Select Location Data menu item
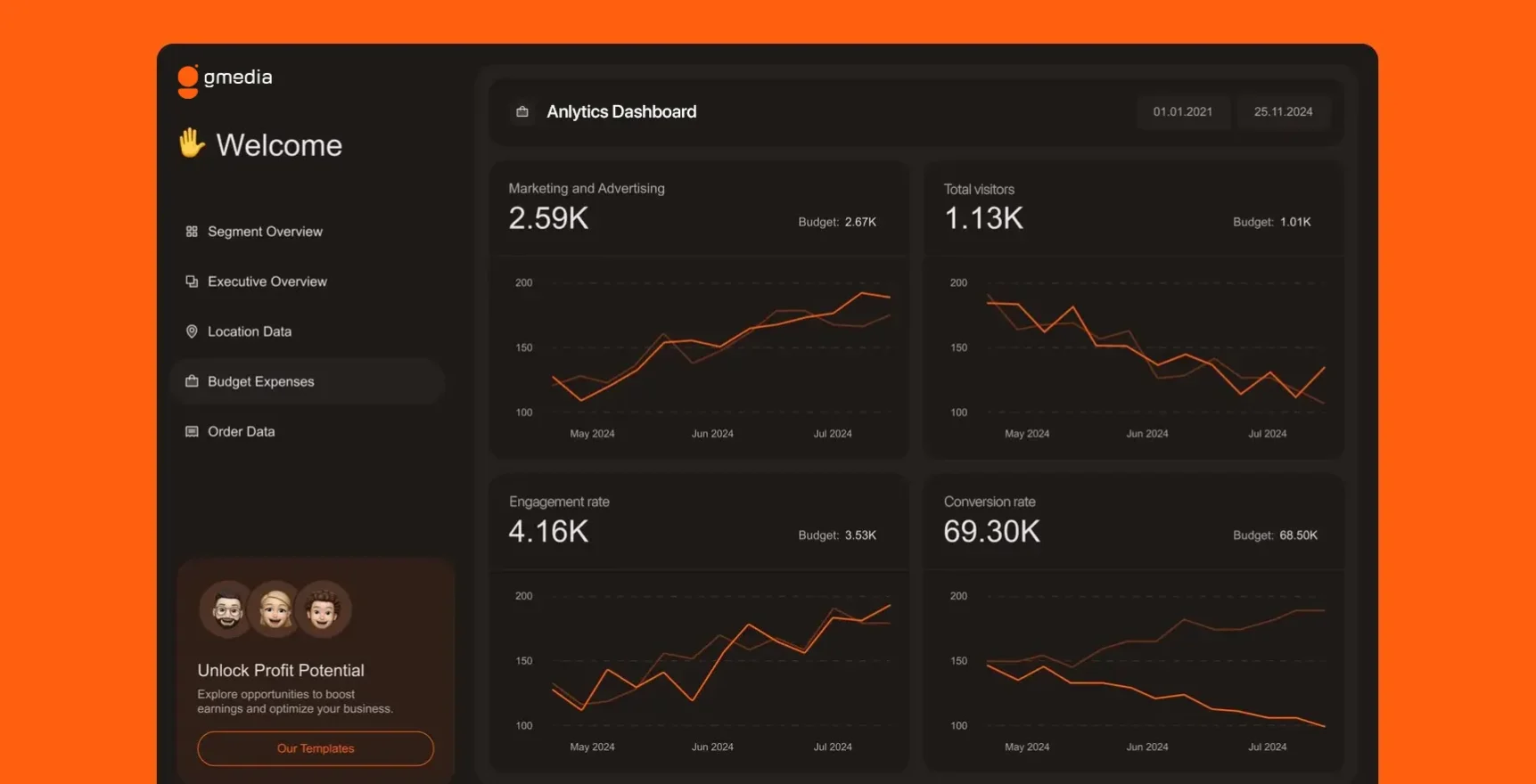1536x784 pixels. click(x=308, y=331)
